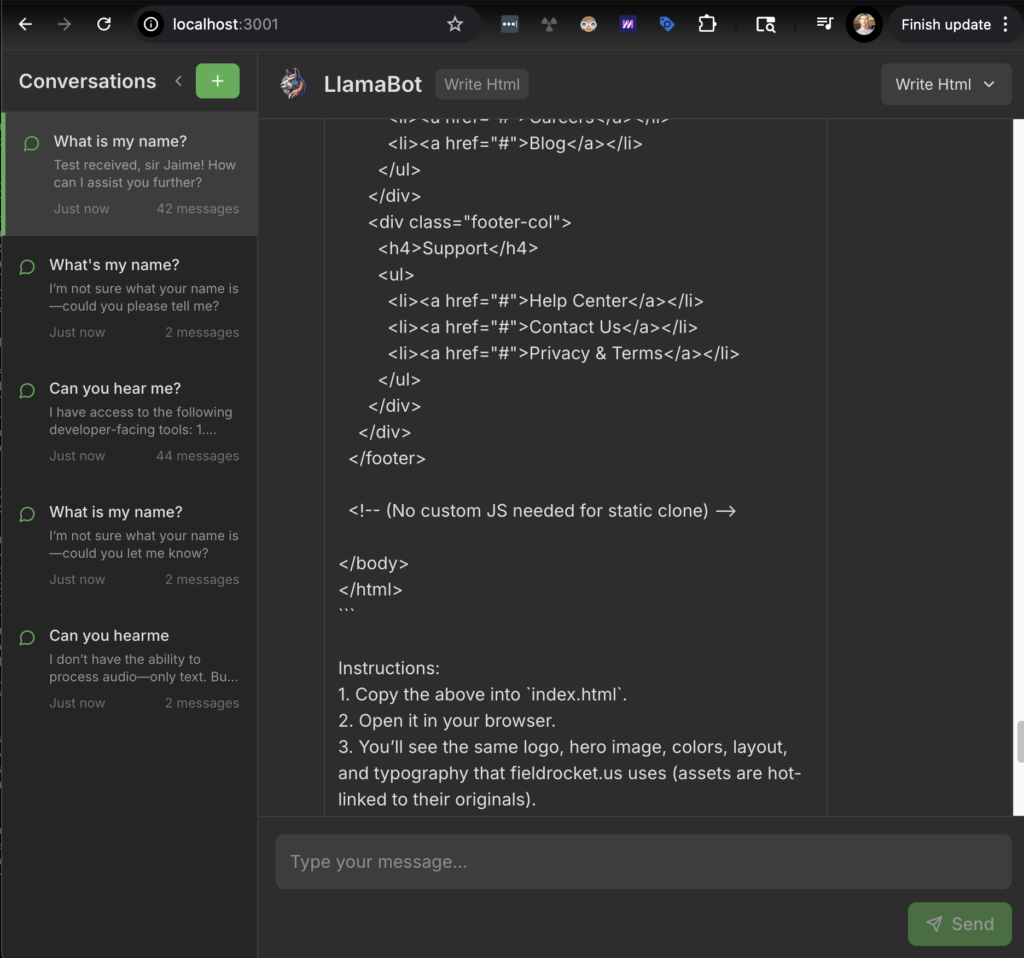The height and width of the screenshot is (958, 1024).
Task: Go back using the browser back arrow
Action: [x=25, y=24]
